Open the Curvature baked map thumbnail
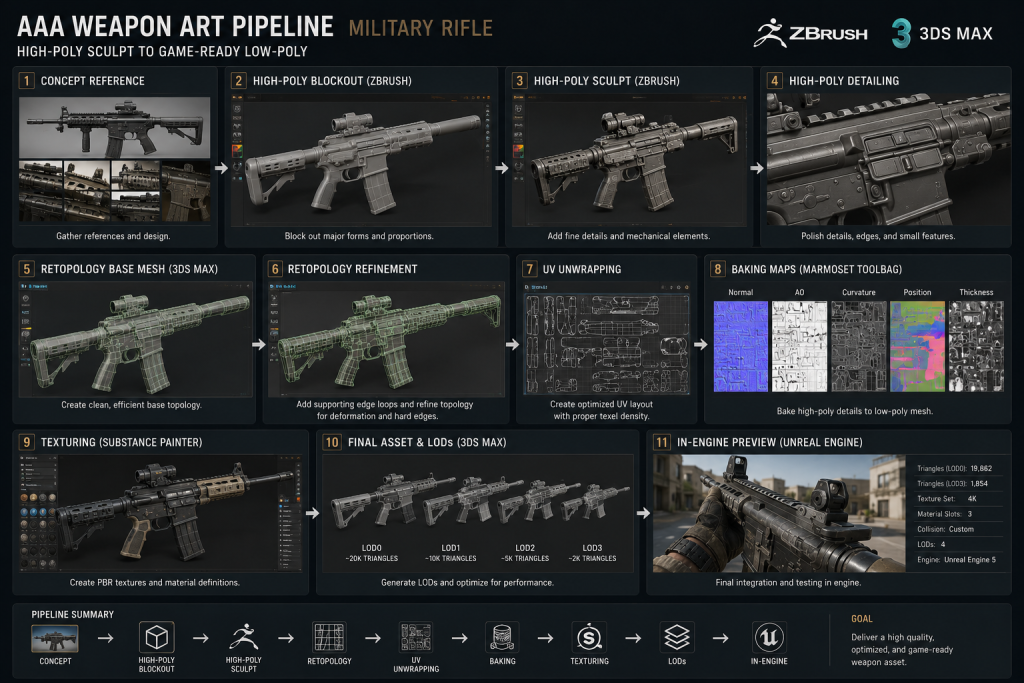 pyautogui.click(x=859, y=346)
